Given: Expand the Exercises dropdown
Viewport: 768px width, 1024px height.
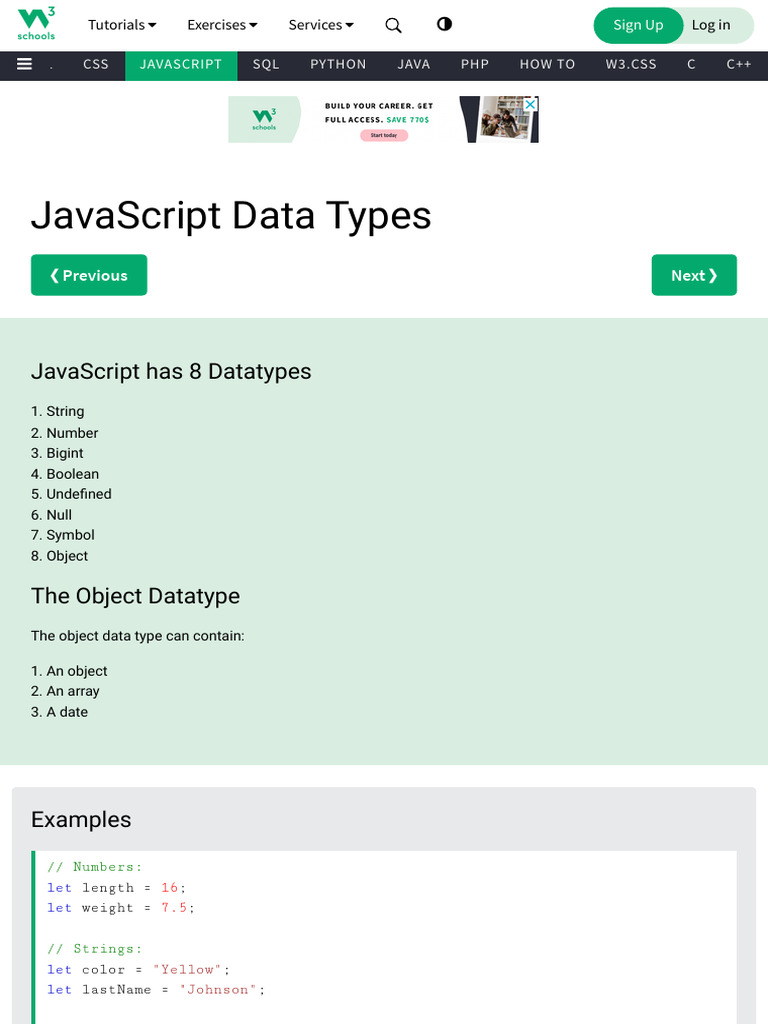Looking at the screenshot, I should pos(222,25).
